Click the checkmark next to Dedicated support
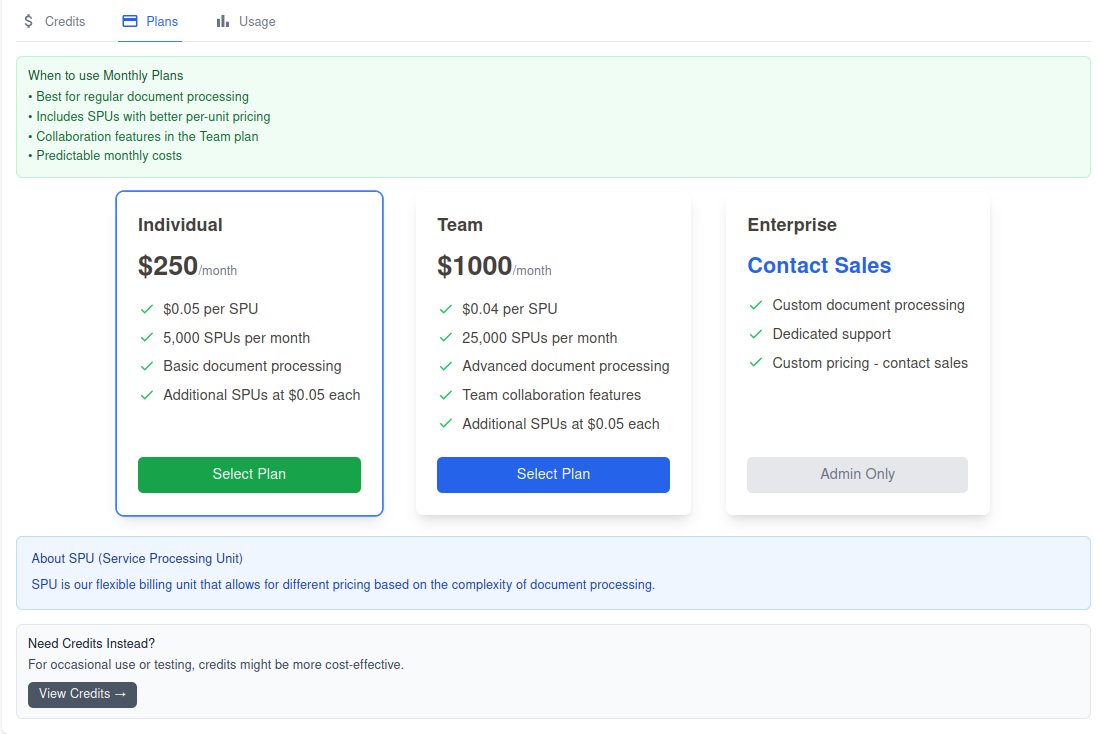Screen dimensions: 1099x734 [x=756, y=333]
